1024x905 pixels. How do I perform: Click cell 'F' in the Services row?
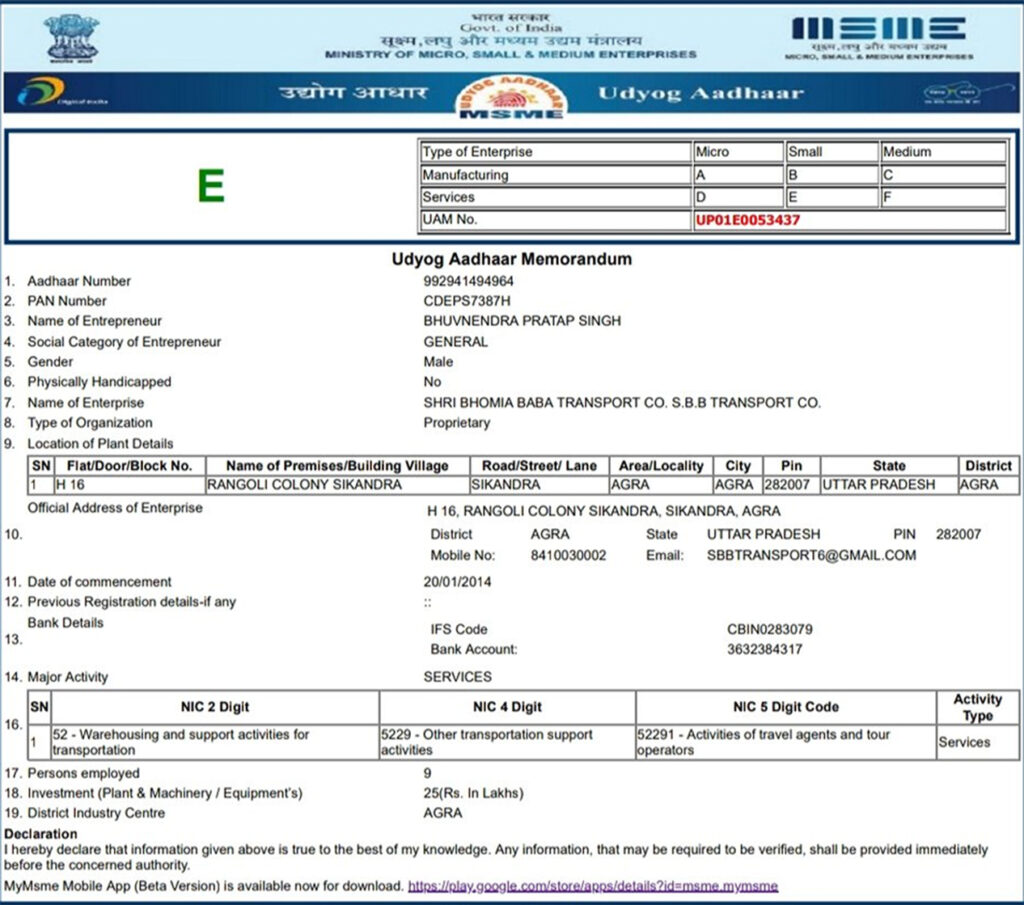(x=943, y=197)
